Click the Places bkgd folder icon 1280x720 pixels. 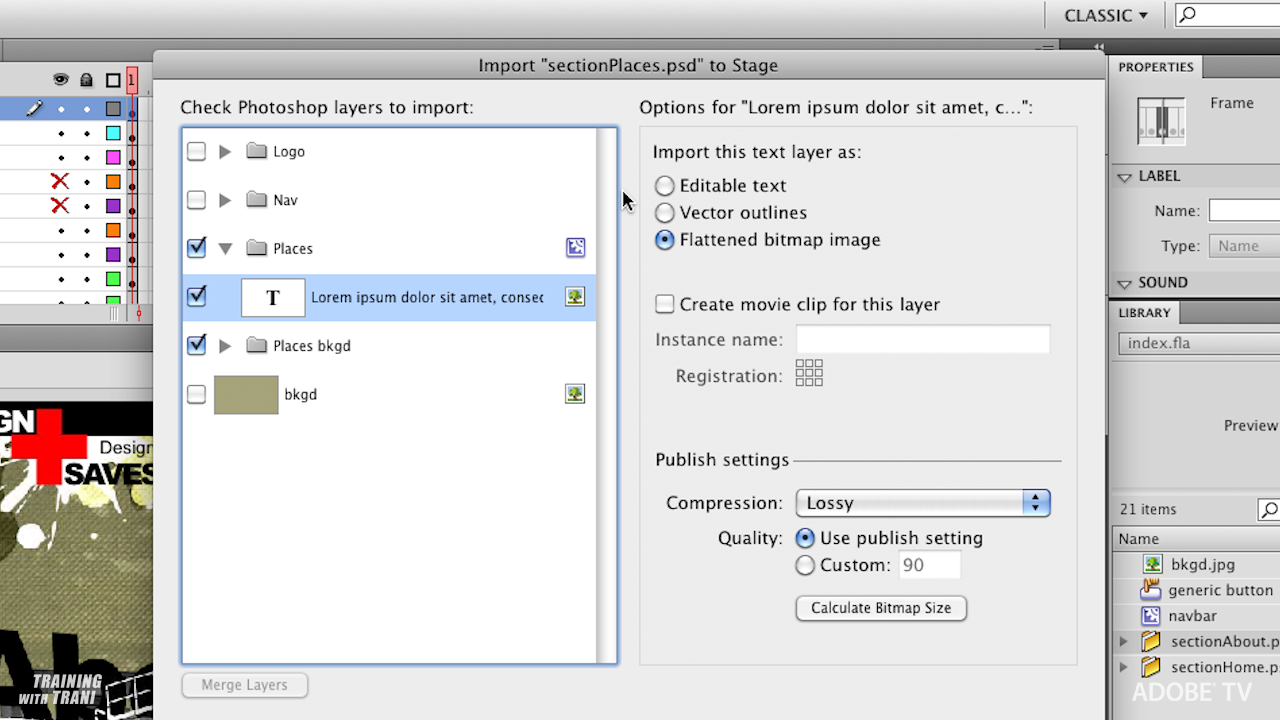pyautogui.click(x=256, y=345)
